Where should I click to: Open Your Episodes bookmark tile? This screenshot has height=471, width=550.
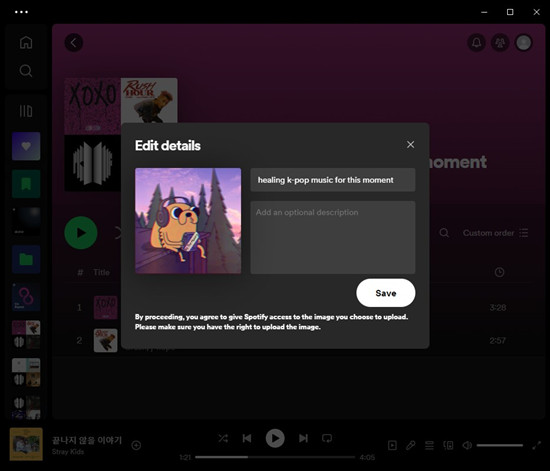tap(26, 184)
